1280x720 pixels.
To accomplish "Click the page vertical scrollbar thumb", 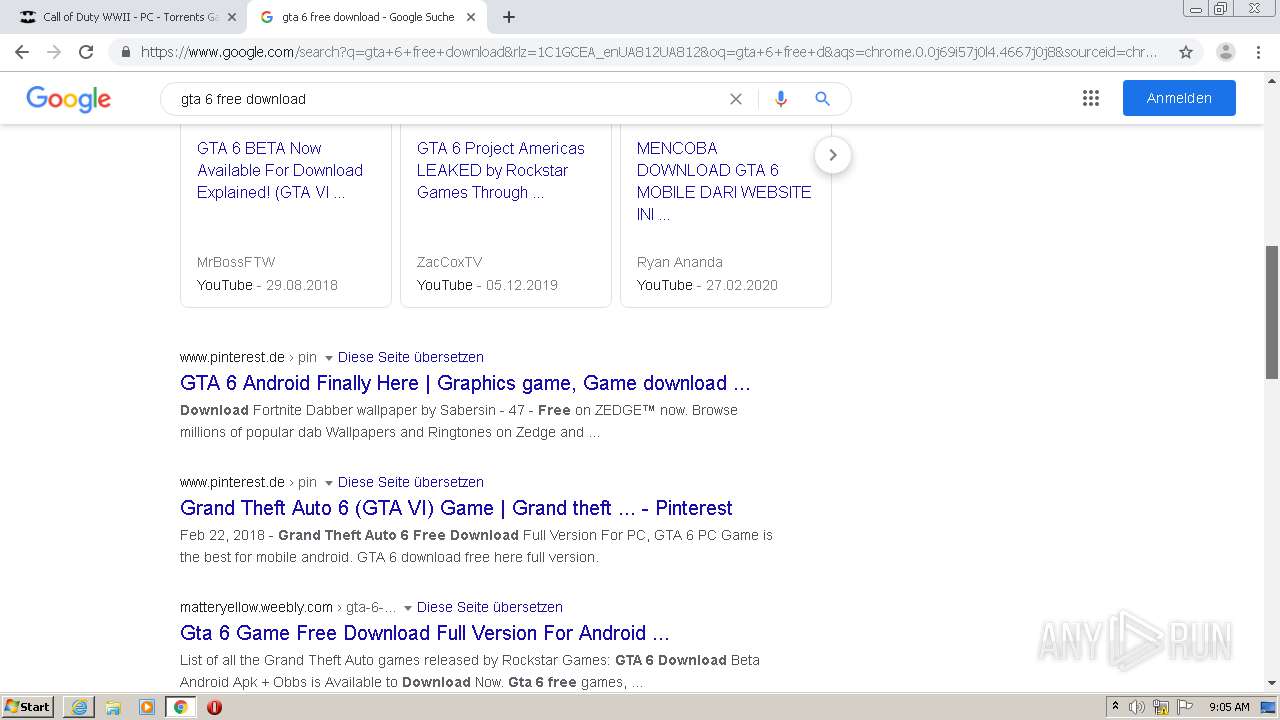I will pos(1272,312).
